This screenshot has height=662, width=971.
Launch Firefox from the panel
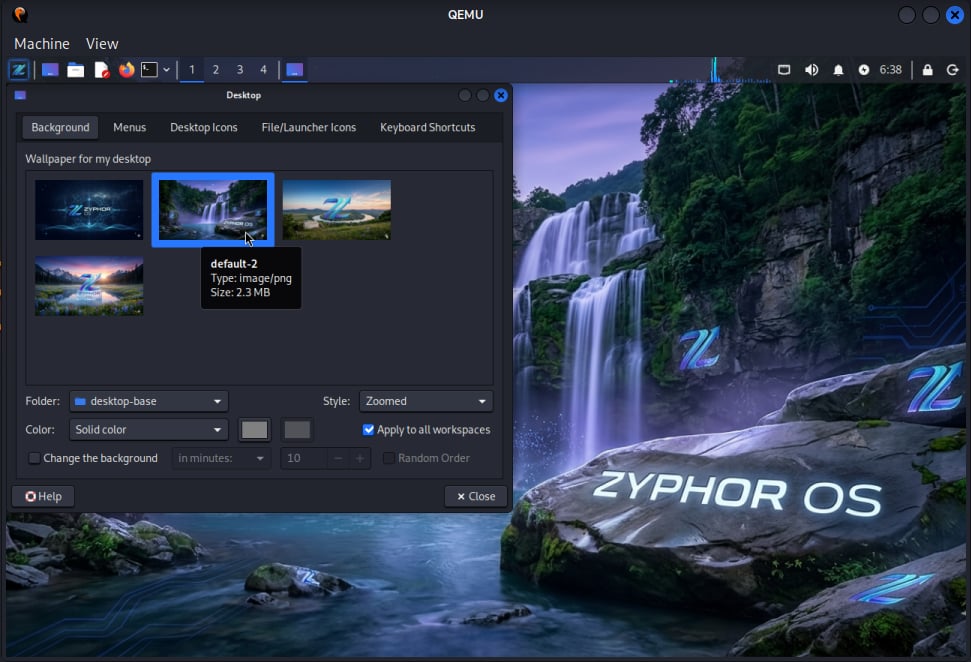tap(126, 70)
